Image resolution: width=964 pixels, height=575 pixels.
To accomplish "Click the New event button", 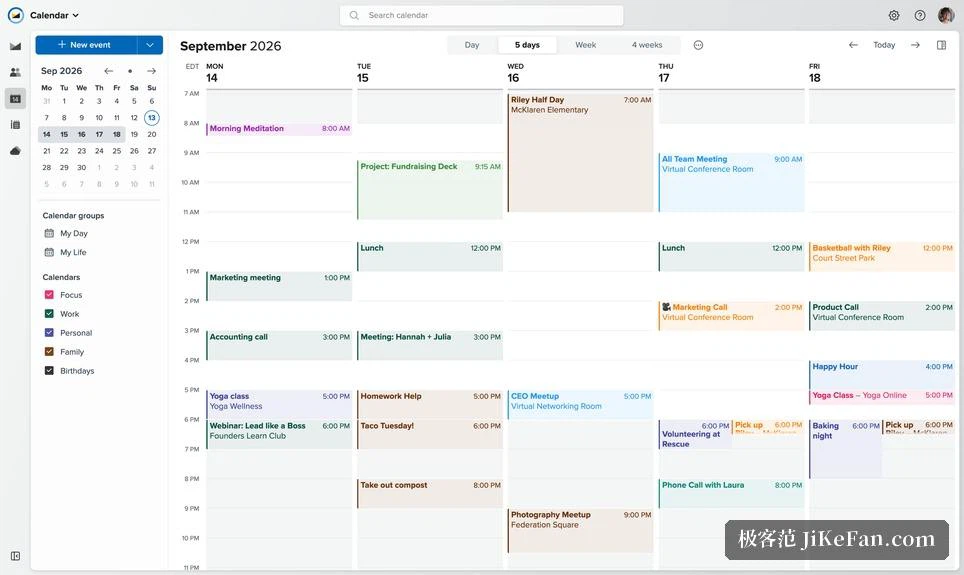I will pos(86,45).
